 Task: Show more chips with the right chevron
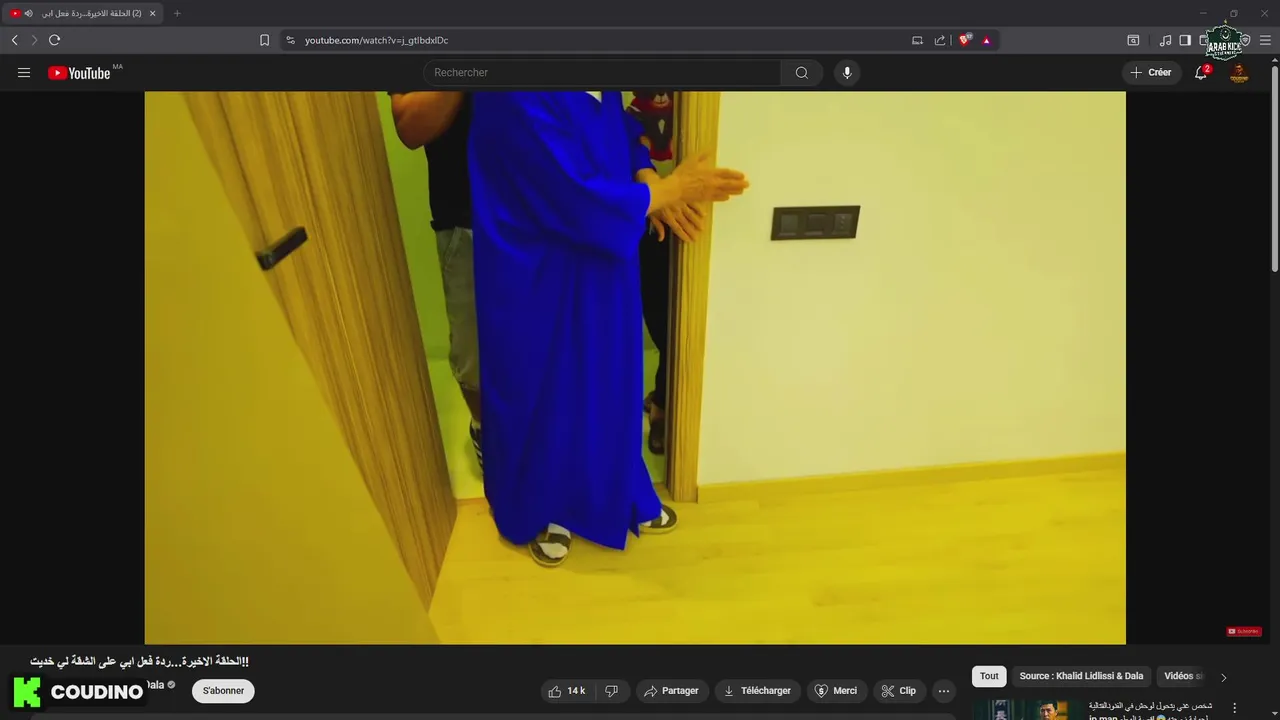point(1223,677)
